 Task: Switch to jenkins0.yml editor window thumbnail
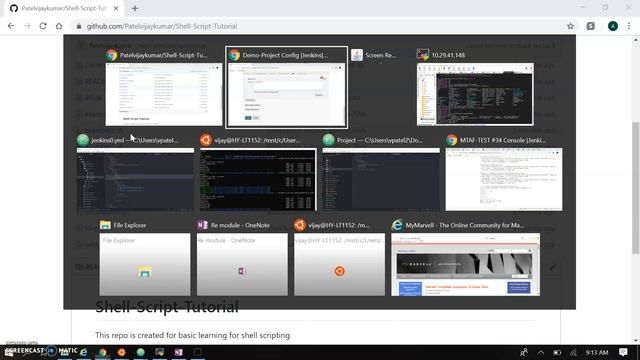135,179
